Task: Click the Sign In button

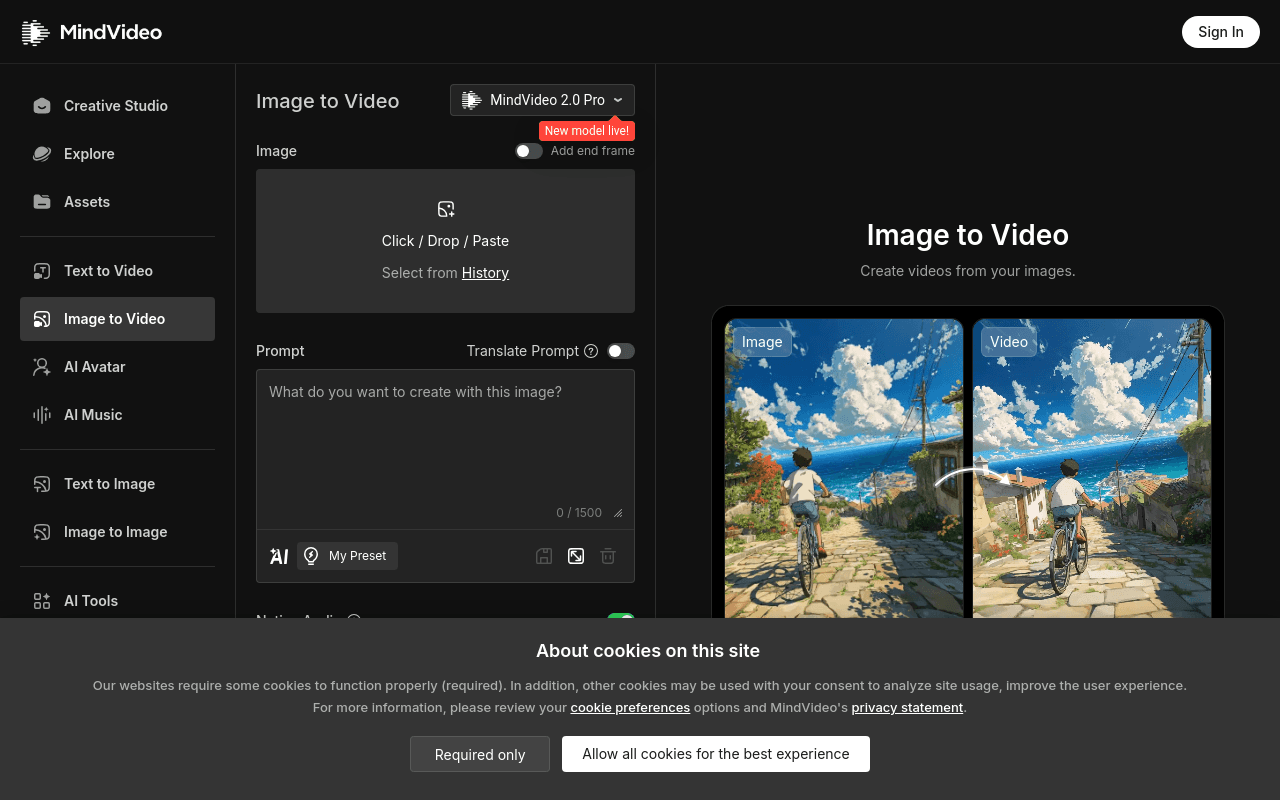Action: 1221,32
